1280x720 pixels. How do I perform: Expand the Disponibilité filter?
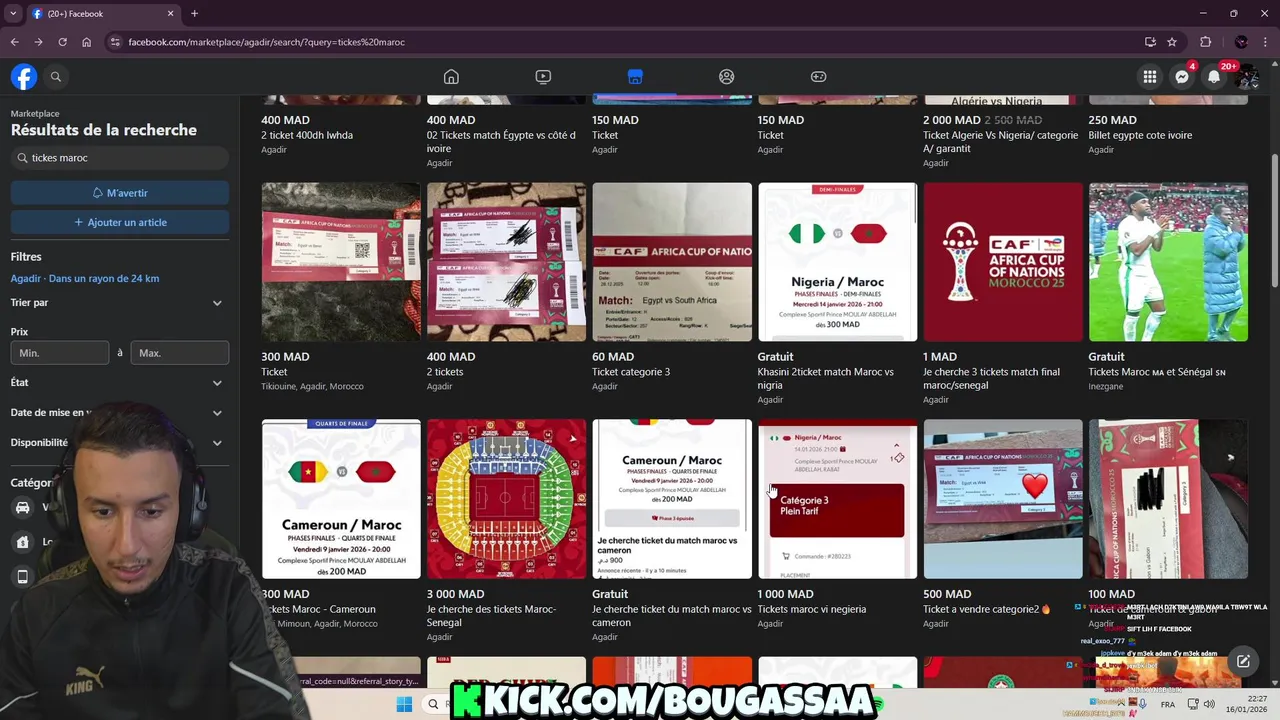click(x=119, y=443)
